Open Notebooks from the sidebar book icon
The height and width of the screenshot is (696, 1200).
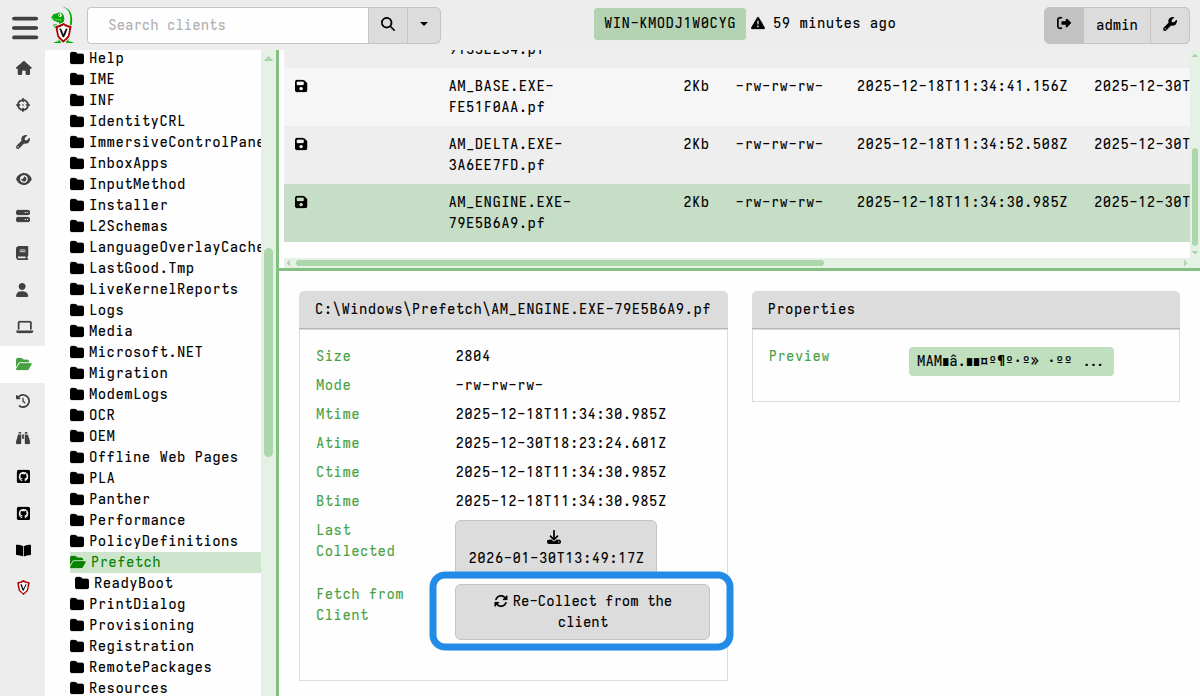coord(23,253)
